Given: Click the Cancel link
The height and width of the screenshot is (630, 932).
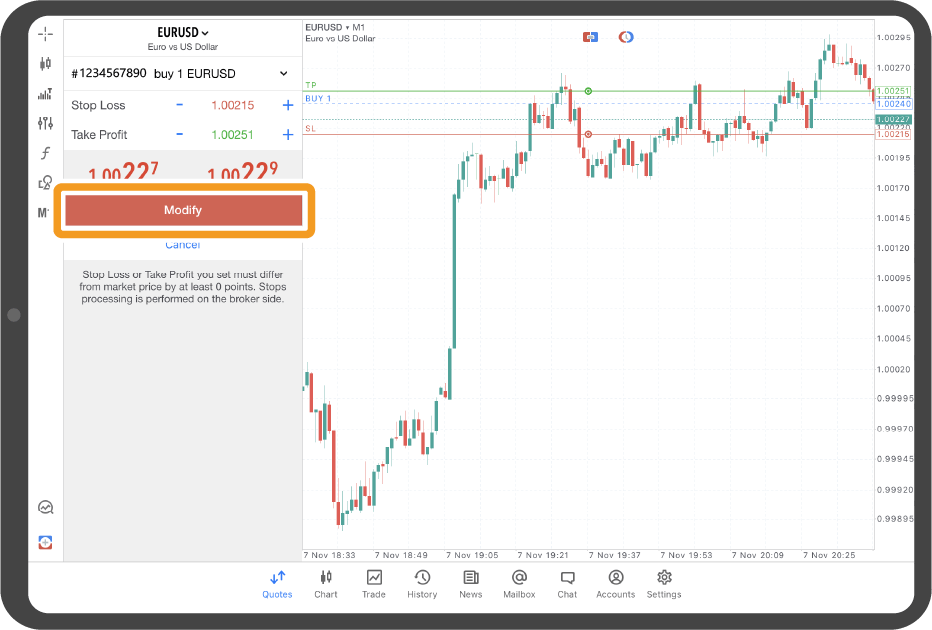Looking at the screenshot, I should click(182, 245).
